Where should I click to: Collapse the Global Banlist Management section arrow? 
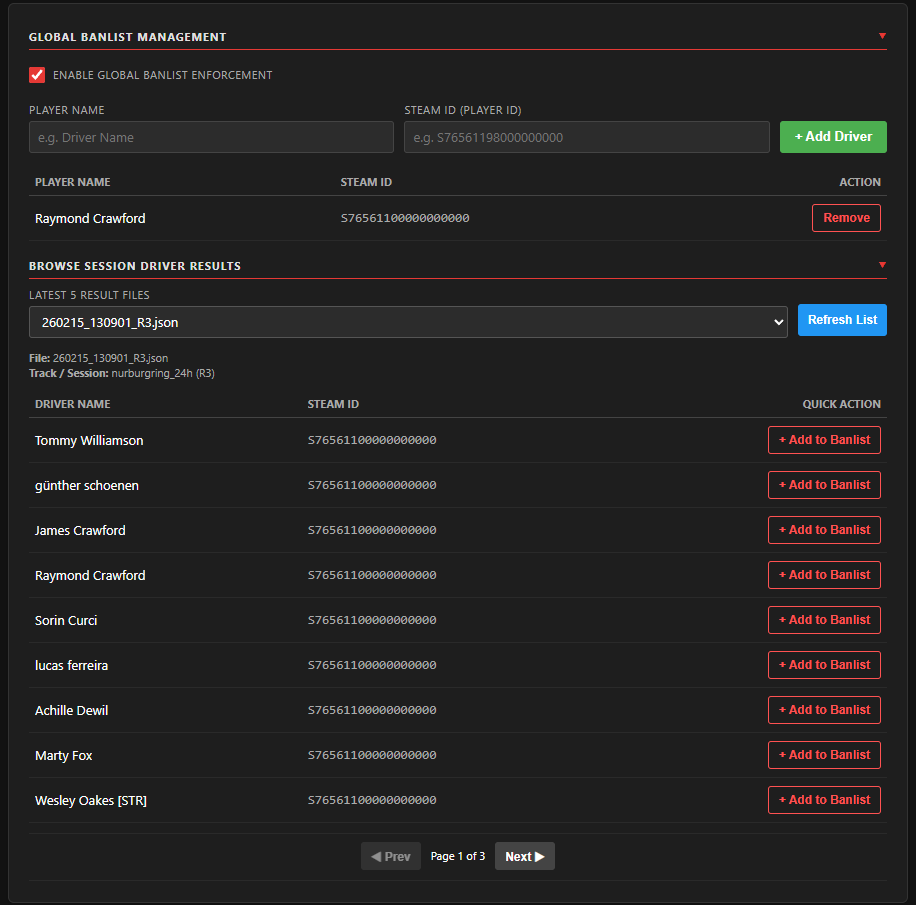click(882, 36)
